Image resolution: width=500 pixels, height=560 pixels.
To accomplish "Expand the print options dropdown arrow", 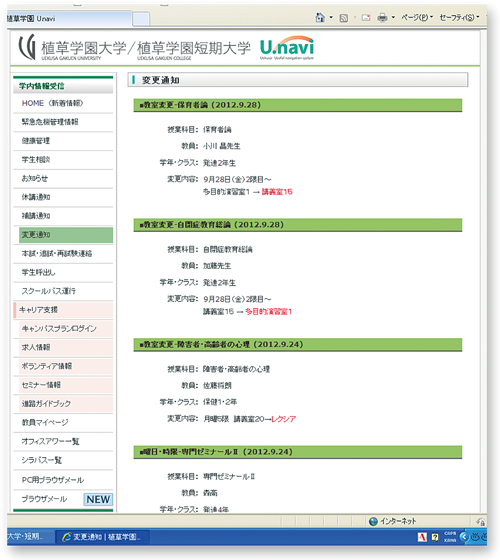I will 393,17.
